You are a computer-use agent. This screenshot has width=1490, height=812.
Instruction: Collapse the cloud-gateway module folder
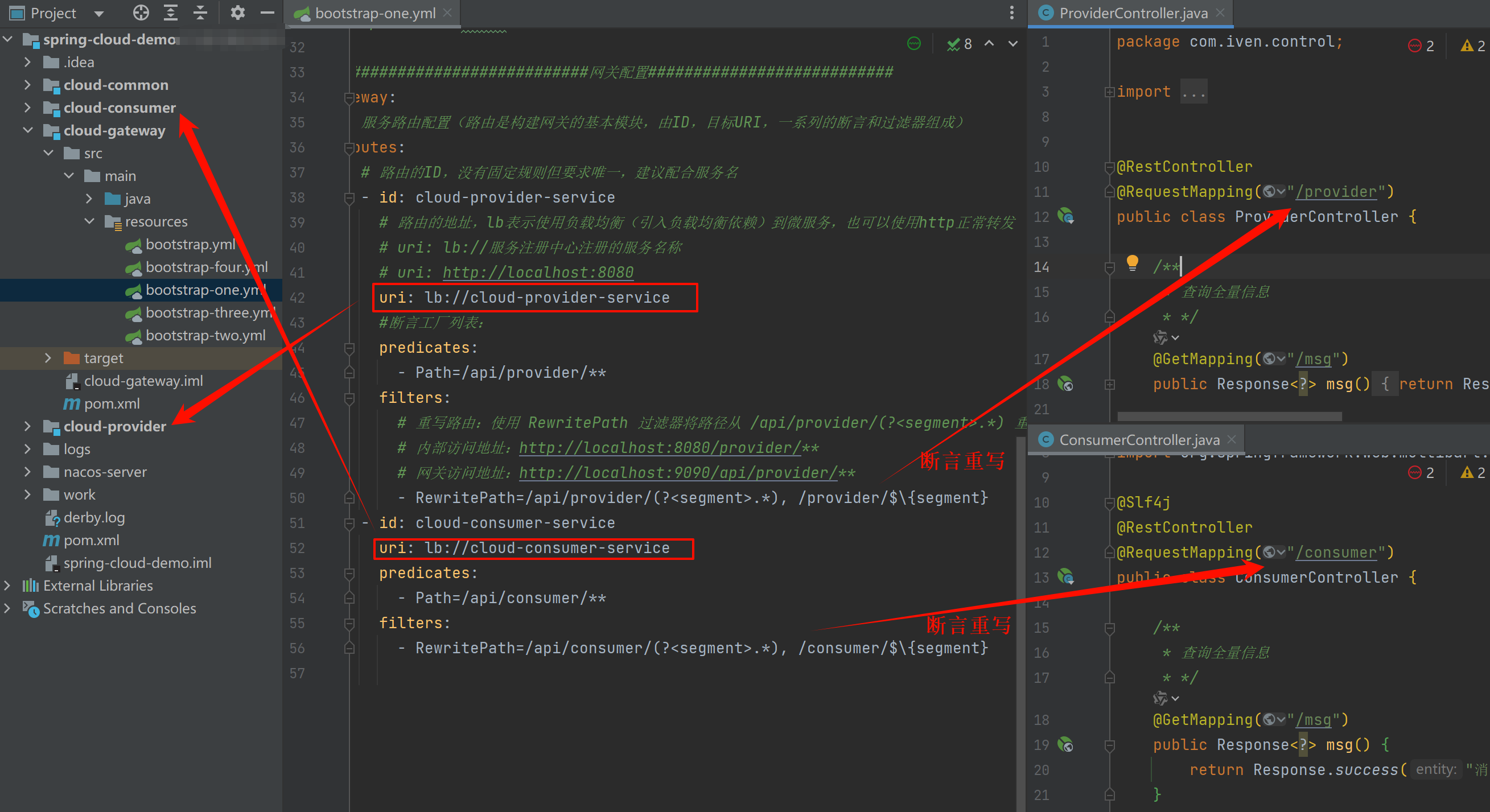[27, 131]
